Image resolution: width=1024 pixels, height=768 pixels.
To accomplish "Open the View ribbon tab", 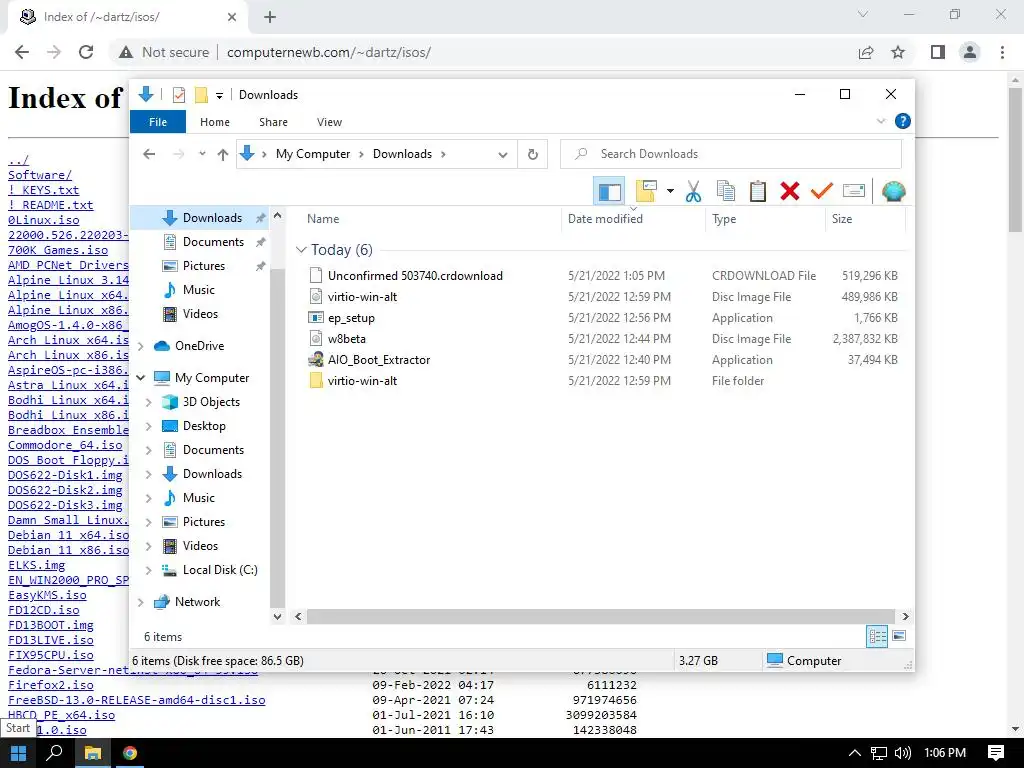I will click(x=329, y=122).
